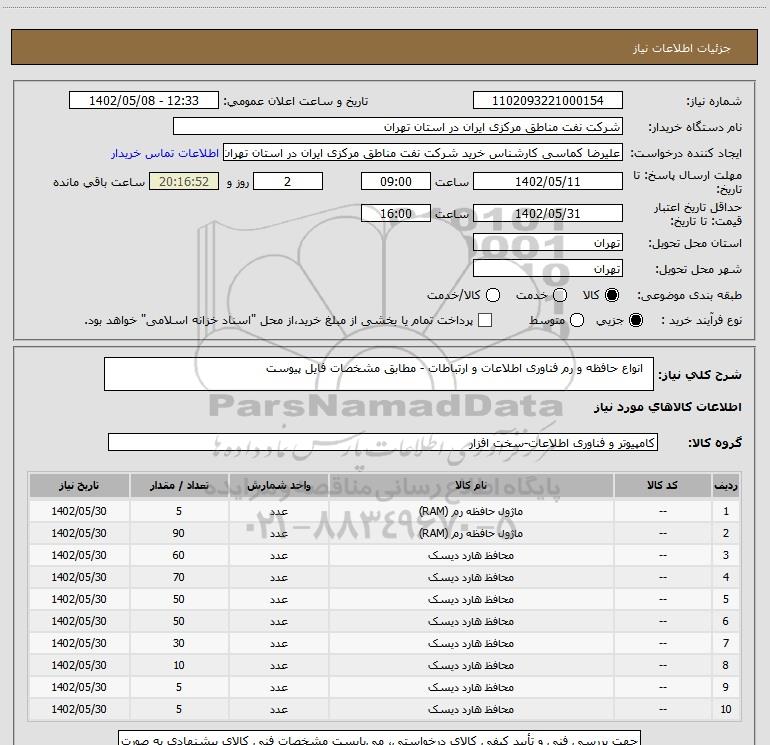
Task: Click row number 4 cell
Action: 726,577
